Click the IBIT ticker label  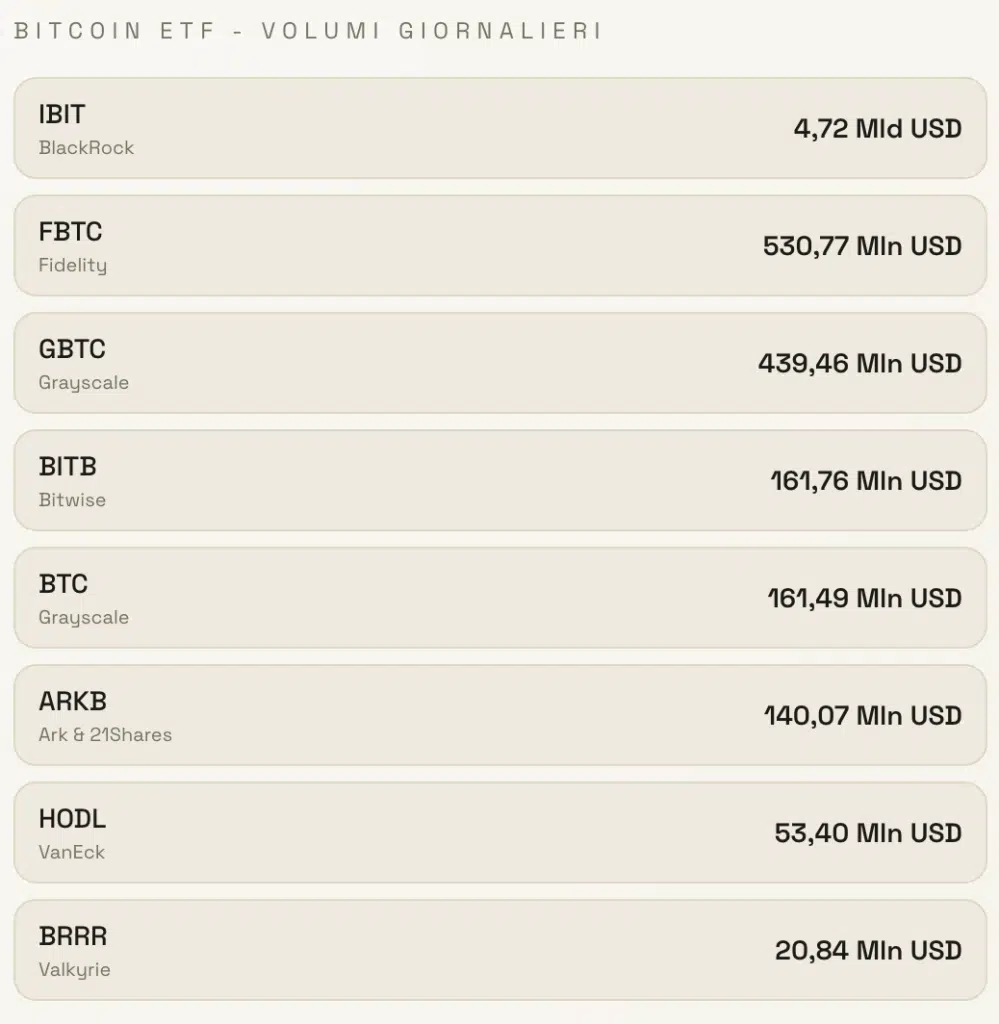tap(61, 114)
